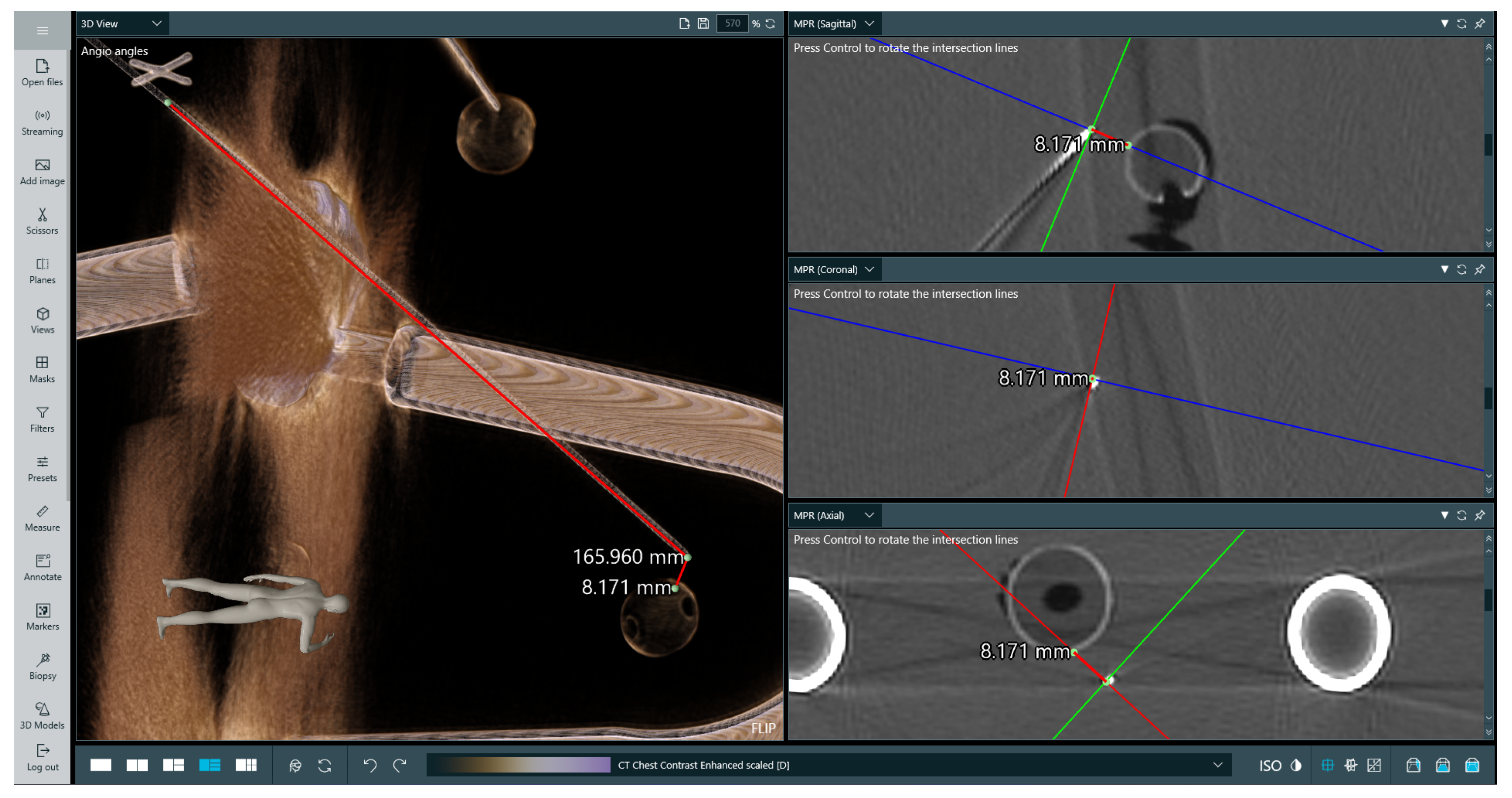Image resolution: width=1512 pixels, height=798 pixels.
Task: Expand the CT Chest Contrast preset dropdown
Action: [1218, 765]
